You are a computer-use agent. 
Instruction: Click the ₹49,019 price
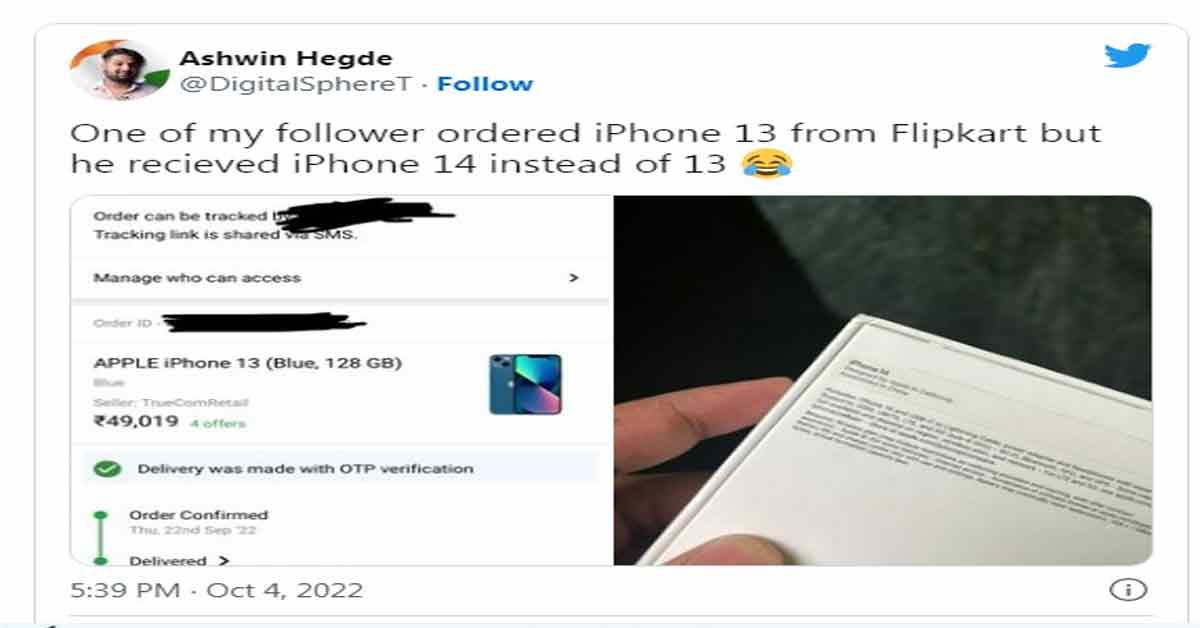click(x=136, y=421)
